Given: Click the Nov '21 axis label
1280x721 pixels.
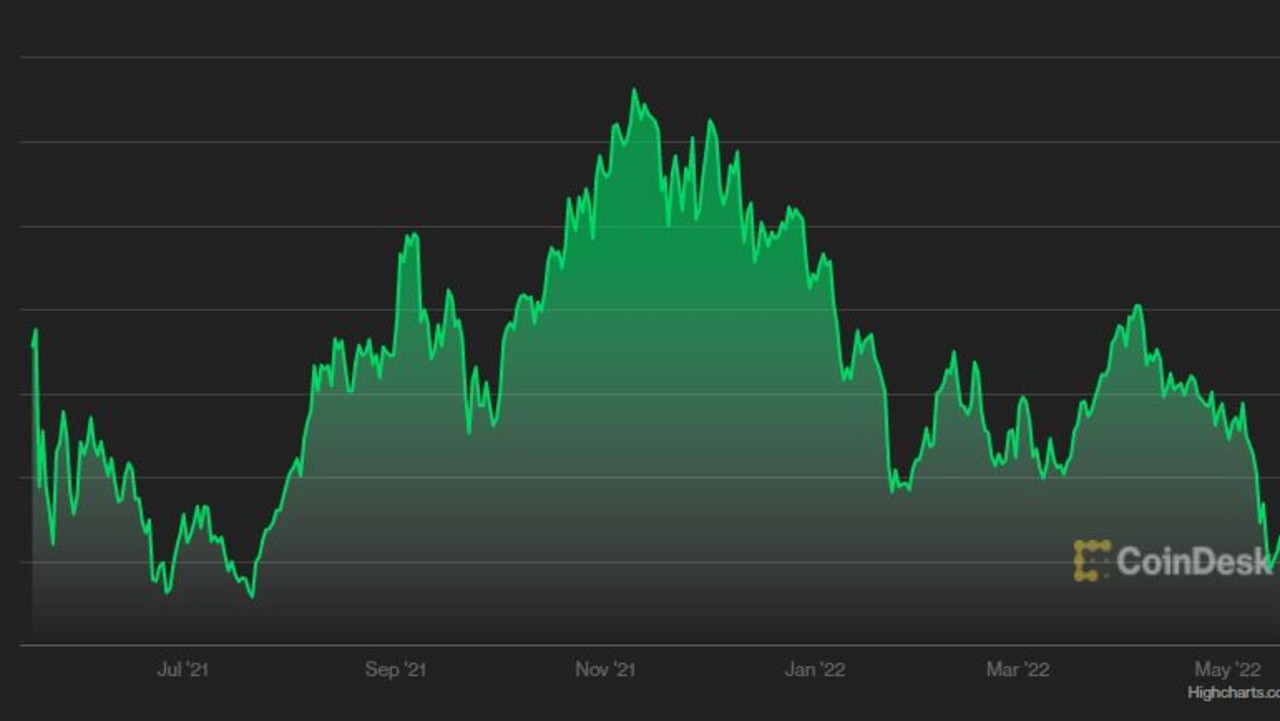Looking at the screenshot, I should coord(605,669).
